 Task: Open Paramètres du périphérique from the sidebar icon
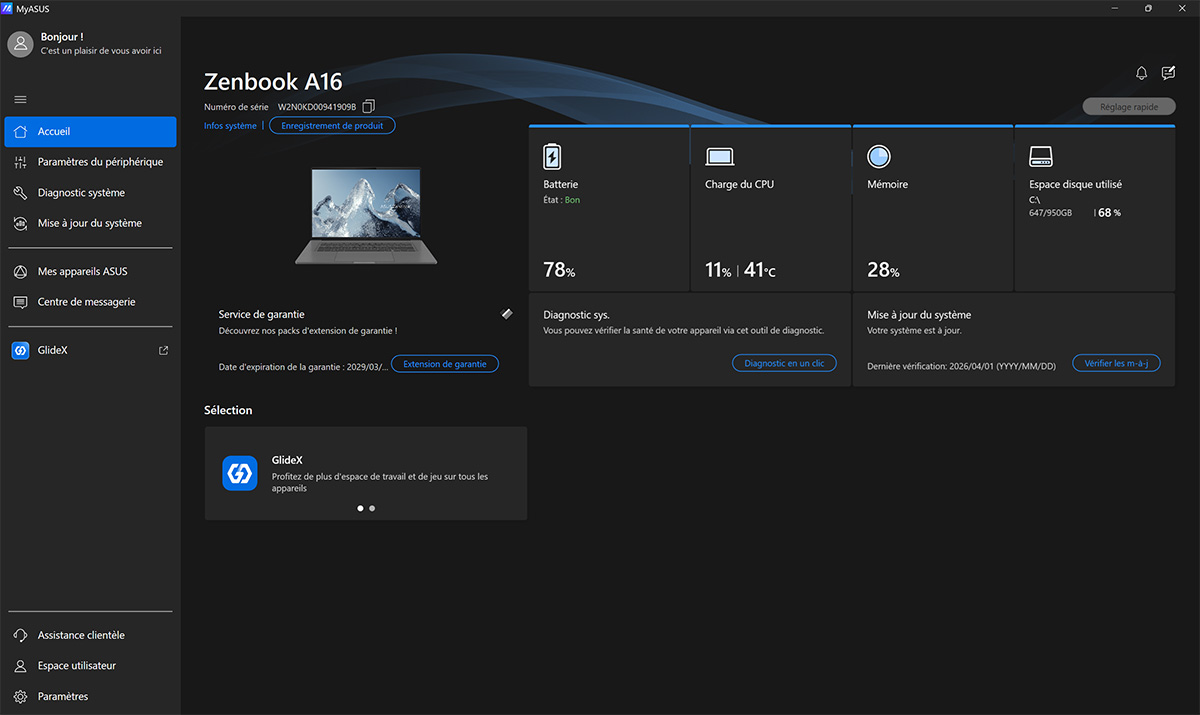[20, 161]
